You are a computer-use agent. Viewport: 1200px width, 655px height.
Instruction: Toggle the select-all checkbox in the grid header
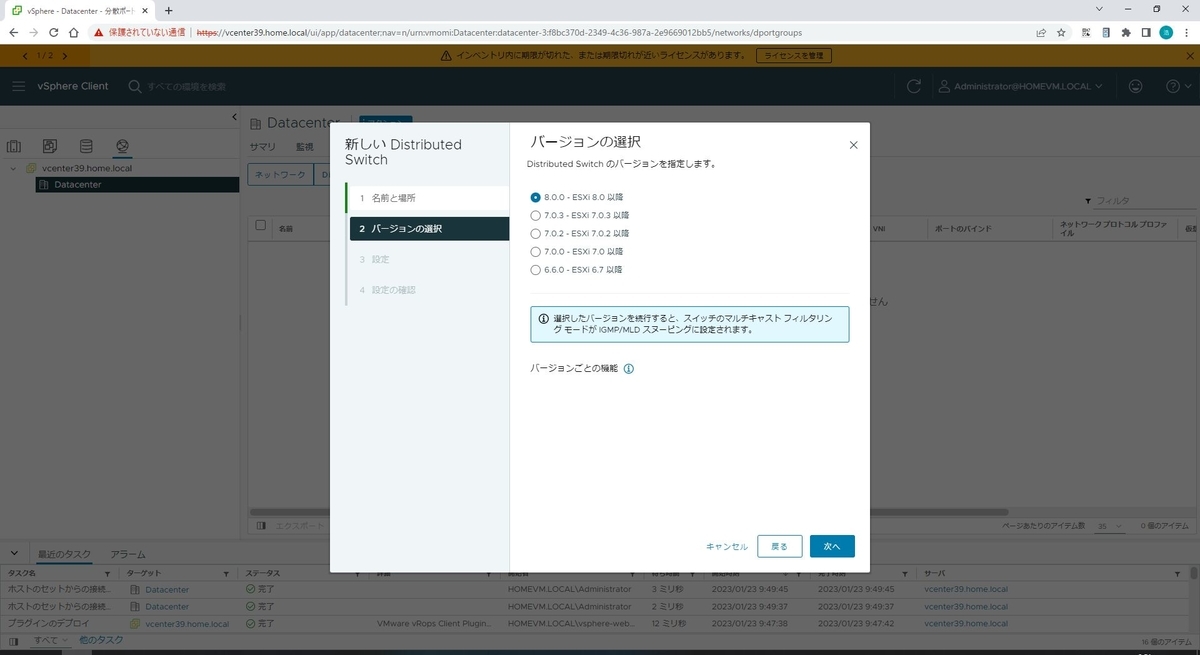[261, 225]
